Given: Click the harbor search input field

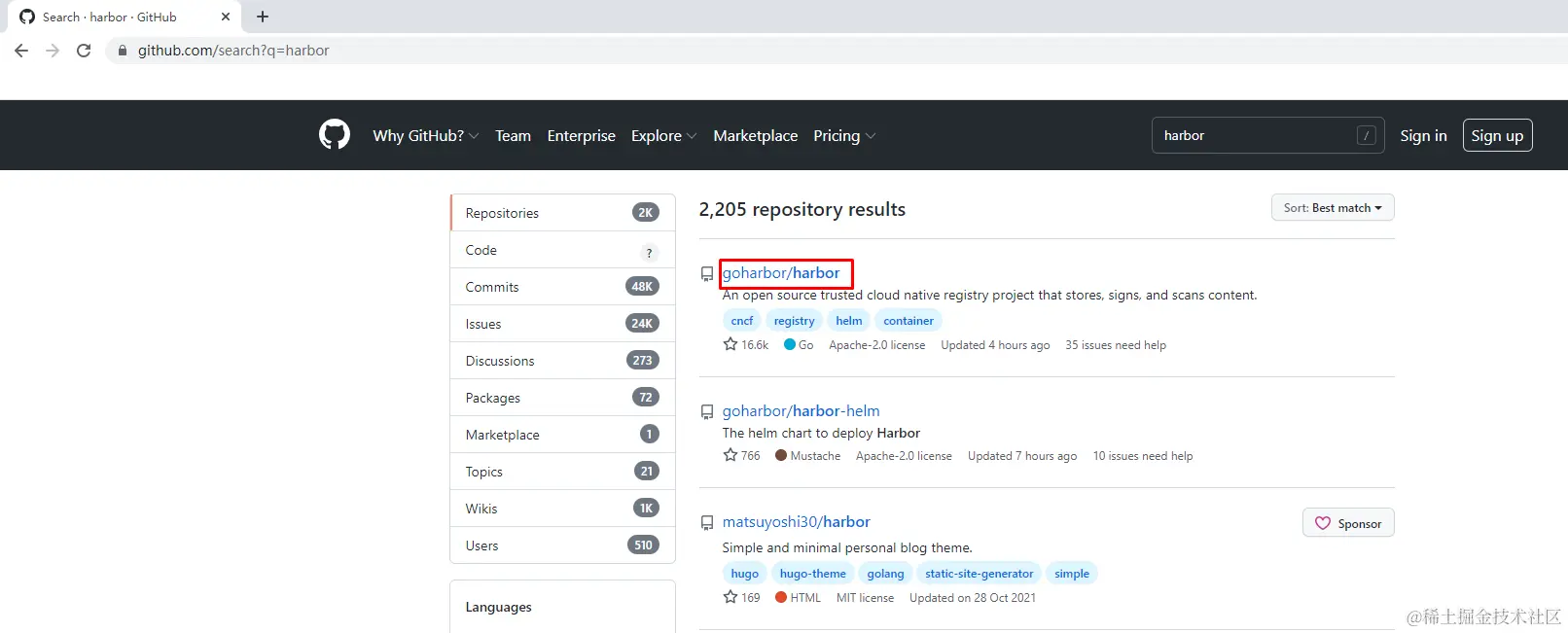Looking at the screenshot, I should [1255, 136].
